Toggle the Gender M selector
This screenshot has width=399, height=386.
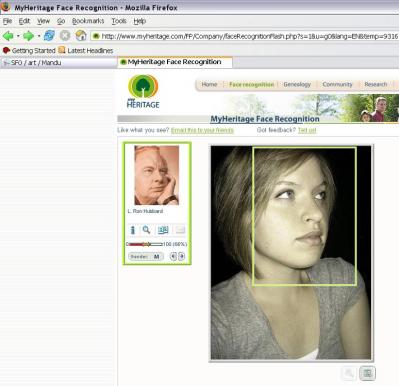[146, 257]
